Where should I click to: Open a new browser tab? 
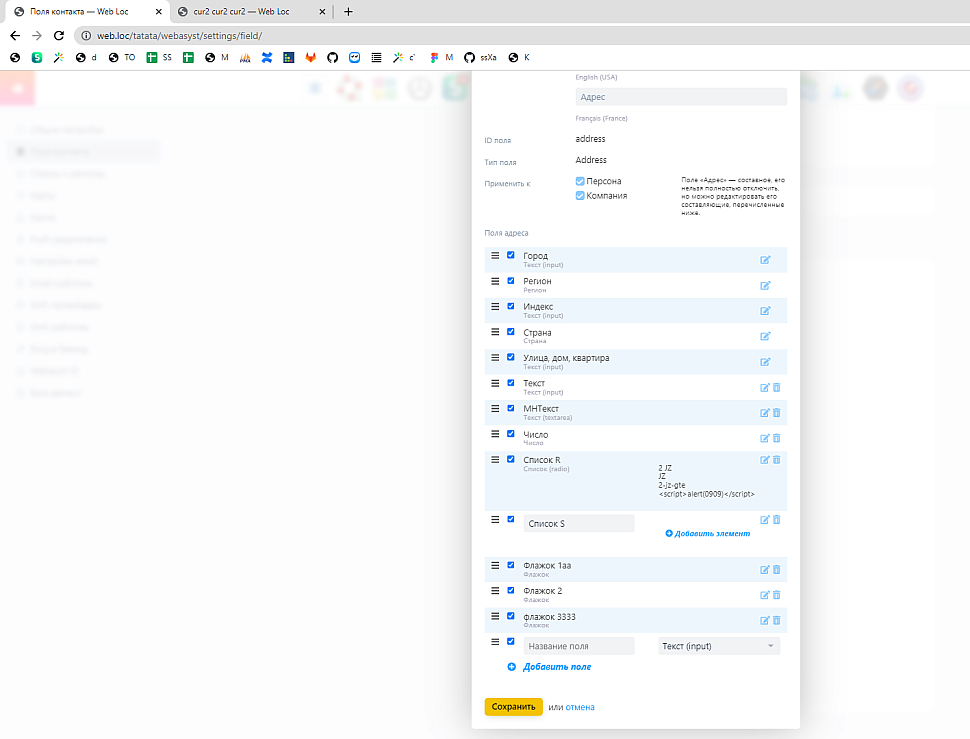pos(348,12)
